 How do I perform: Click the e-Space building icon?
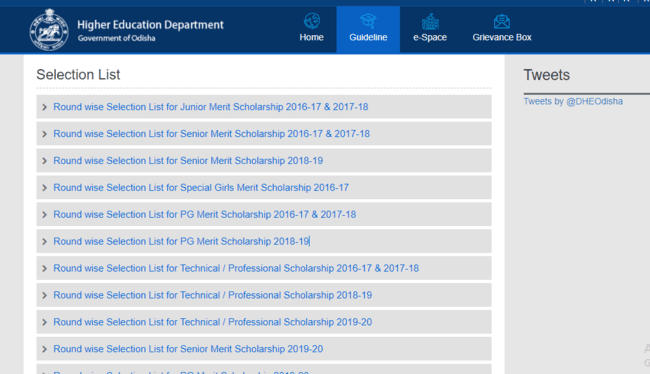(x=430, y=21)
